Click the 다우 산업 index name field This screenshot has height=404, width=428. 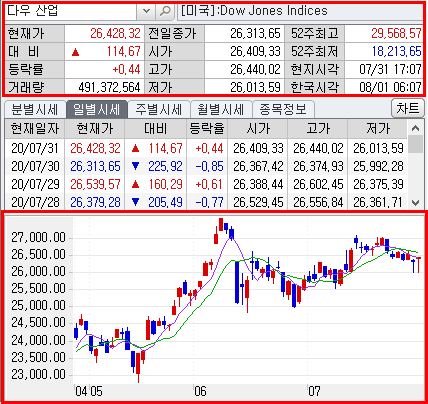coord(71,11)
